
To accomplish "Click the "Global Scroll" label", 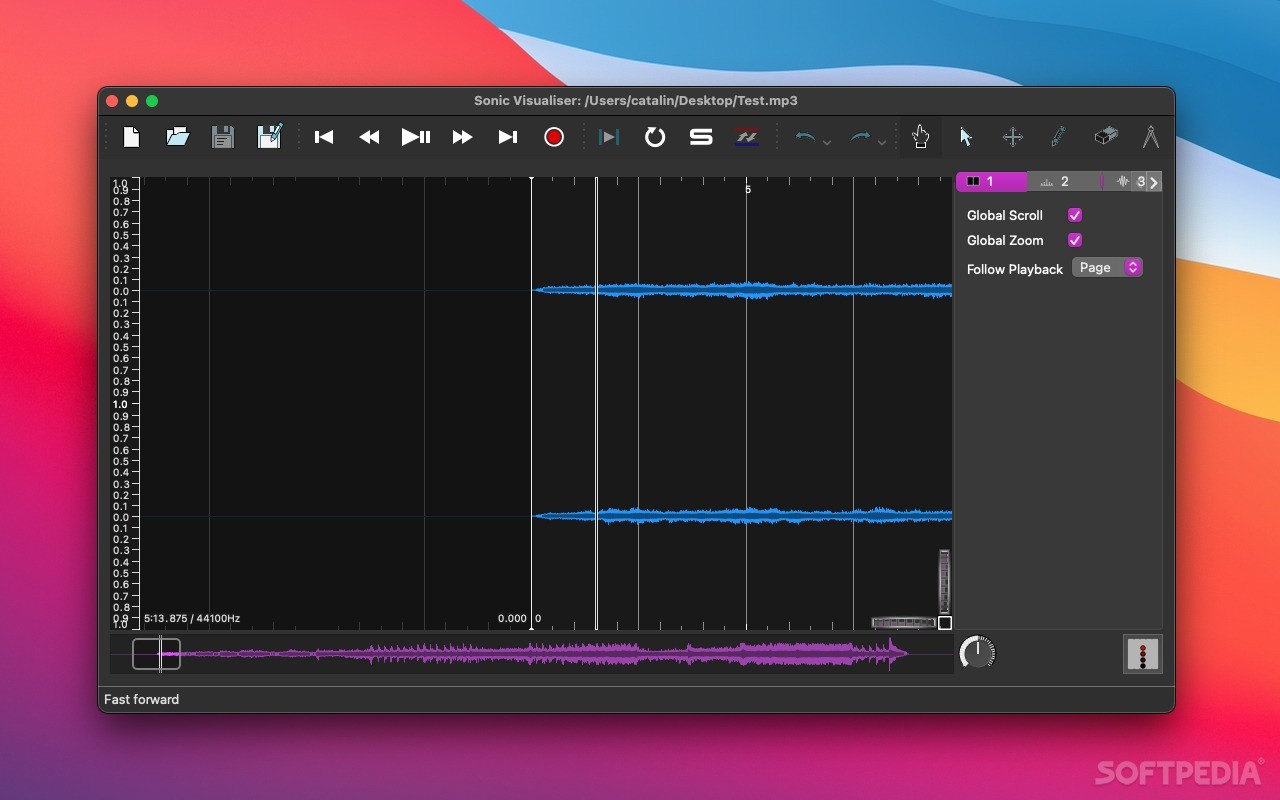I will [x=1005, y=215].
